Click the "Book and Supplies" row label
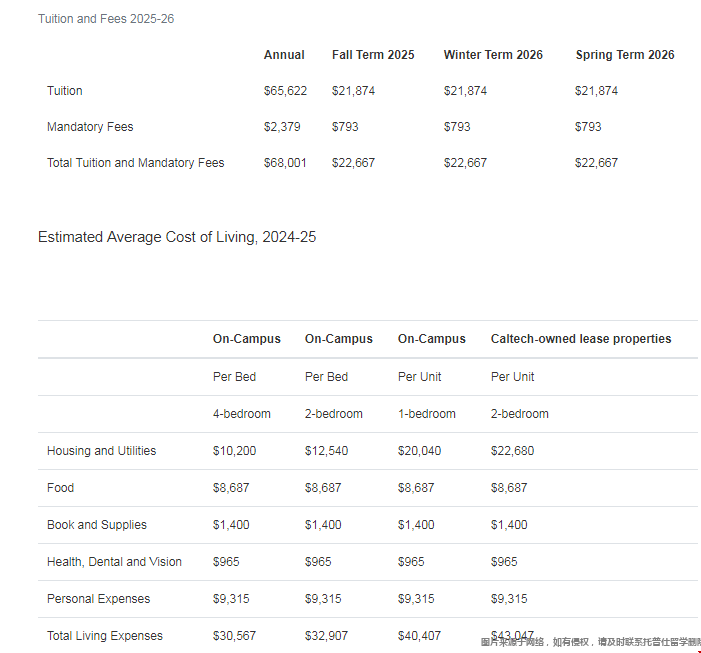 pos(97,525)
